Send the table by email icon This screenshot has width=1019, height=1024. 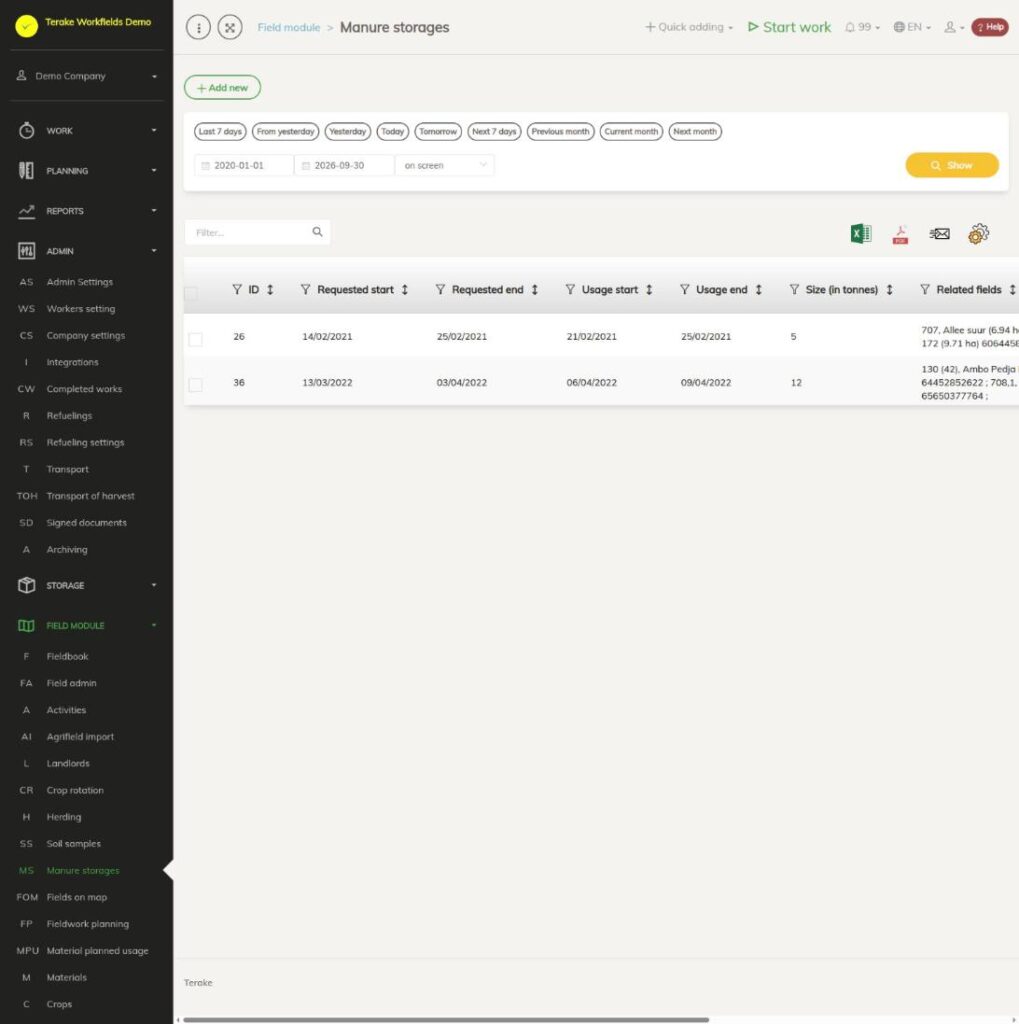(x=939, y=233)
